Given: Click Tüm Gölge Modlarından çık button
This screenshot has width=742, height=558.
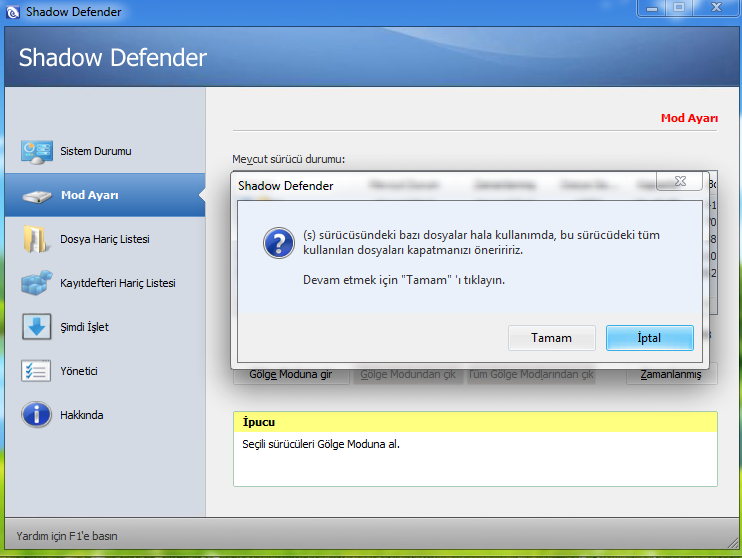Looking at the screenshot, I should click(x=531, y=375).
